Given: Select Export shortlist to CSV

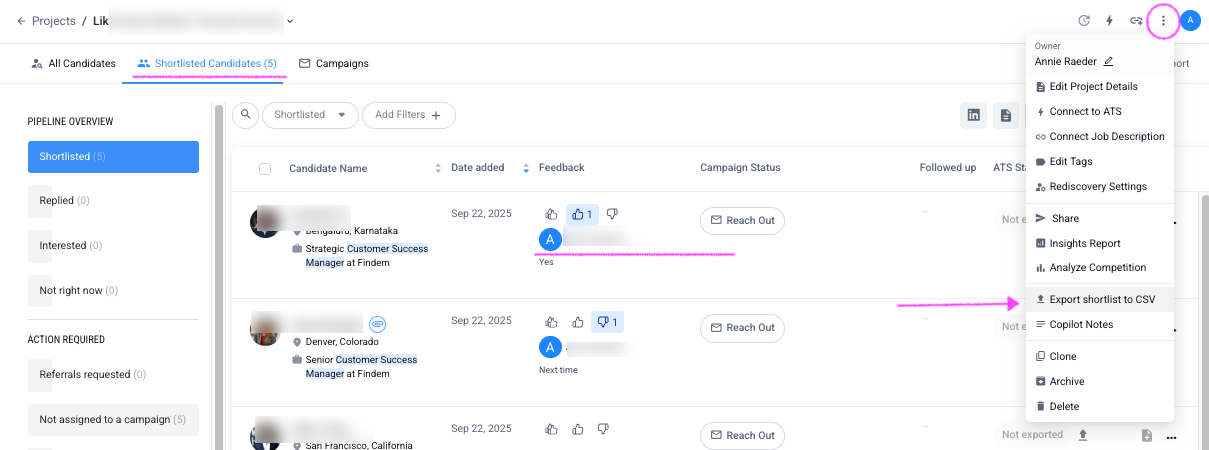Looking at the screenshot, I should pyautogui.click(x=1100, y=299).
